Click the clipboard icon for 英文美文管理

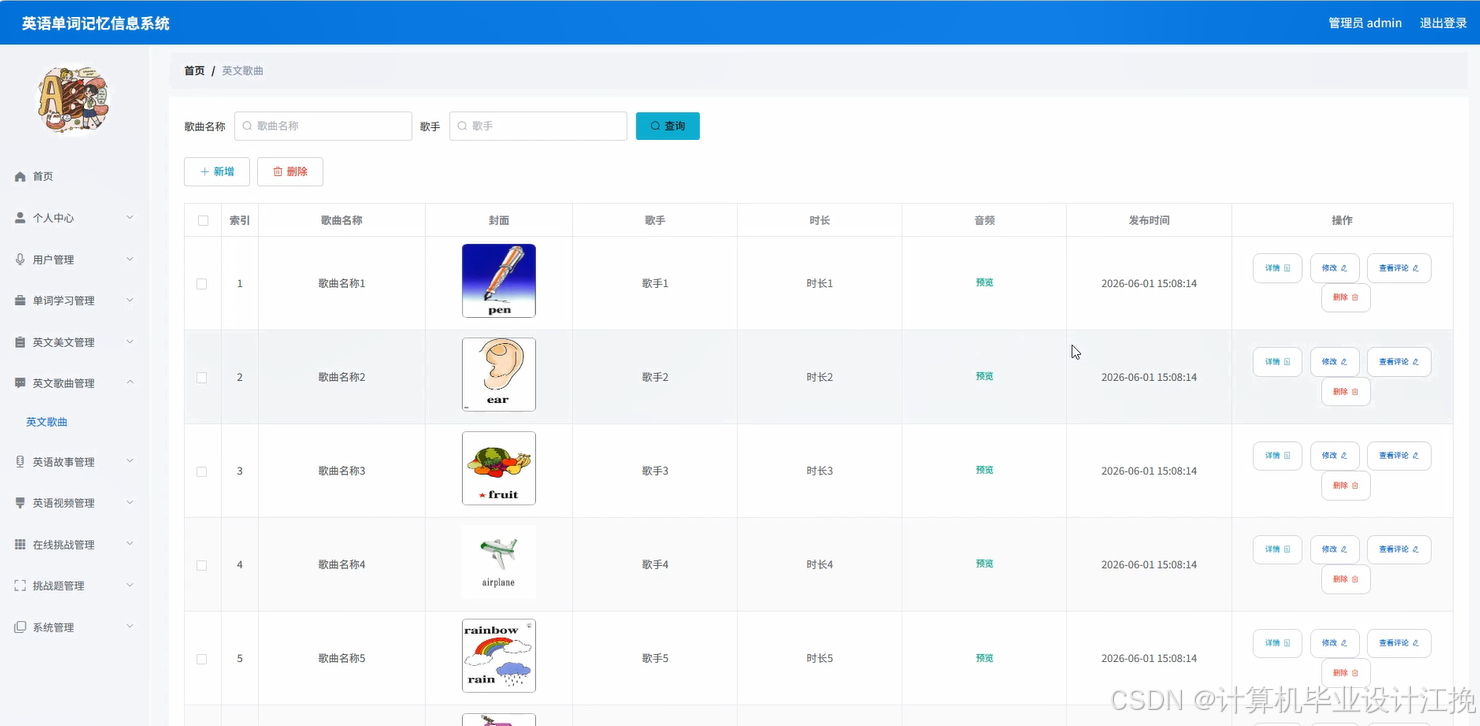tap(20, 342)
